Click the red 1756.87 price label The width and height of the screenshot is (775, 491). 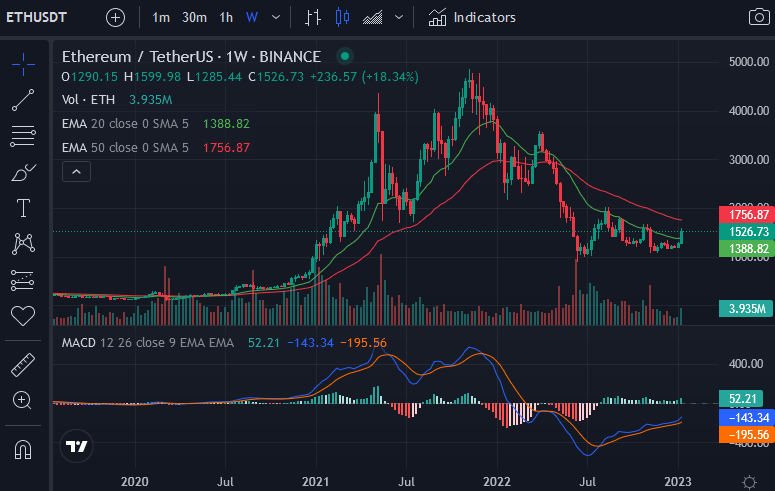747,215
